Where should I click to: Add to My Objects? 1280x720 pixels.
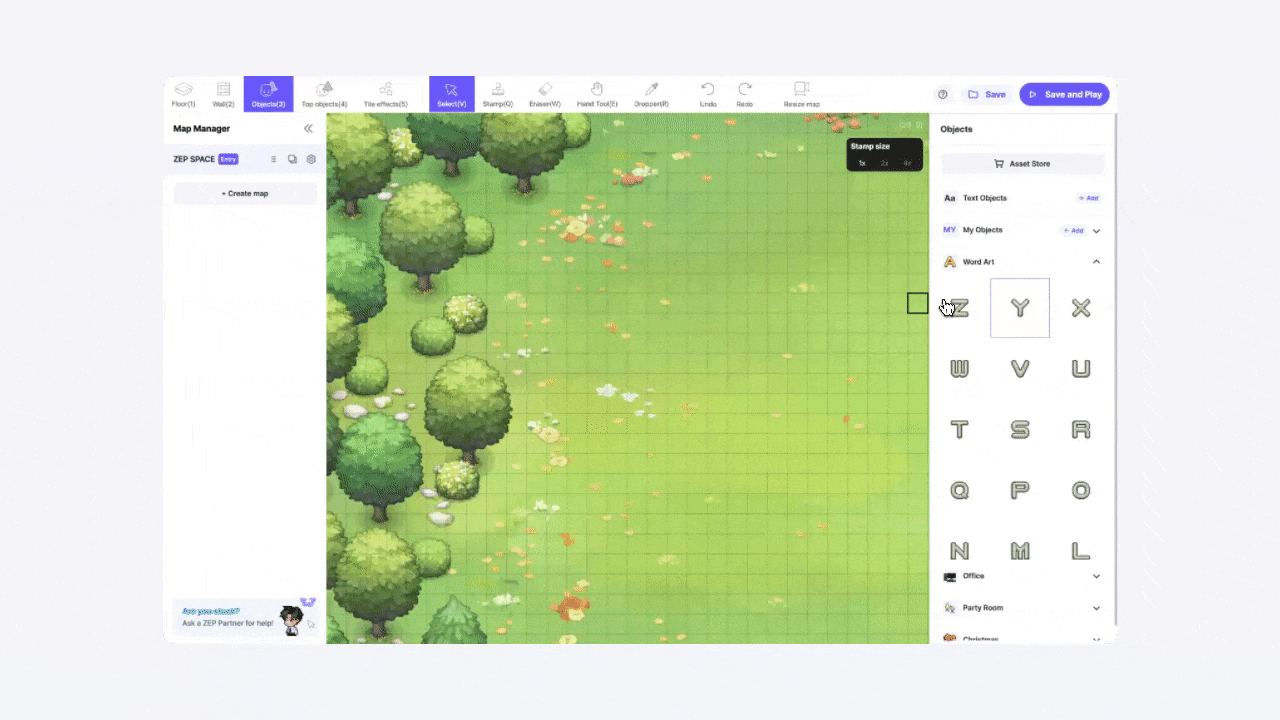(x=1072, y=230)
